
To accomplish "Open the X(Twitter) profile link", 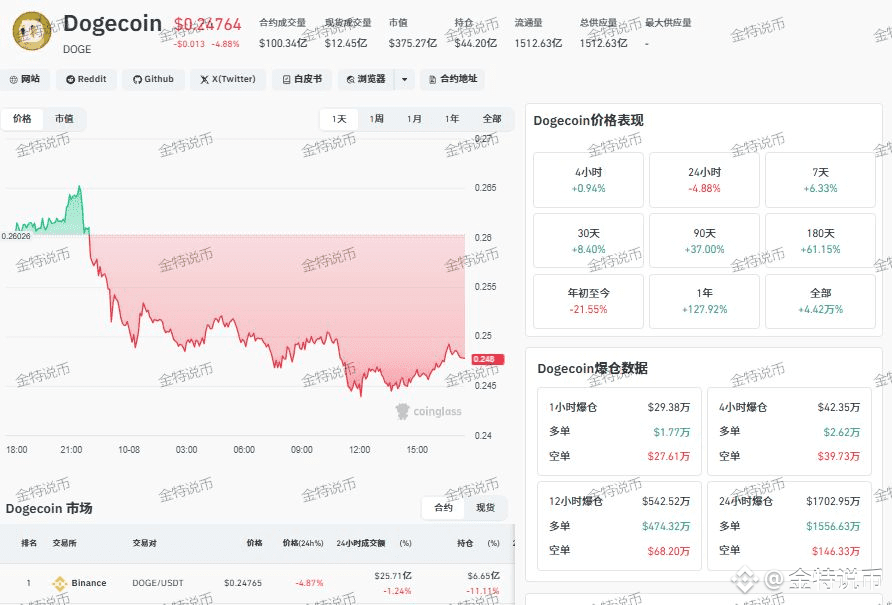I will 228,79.
